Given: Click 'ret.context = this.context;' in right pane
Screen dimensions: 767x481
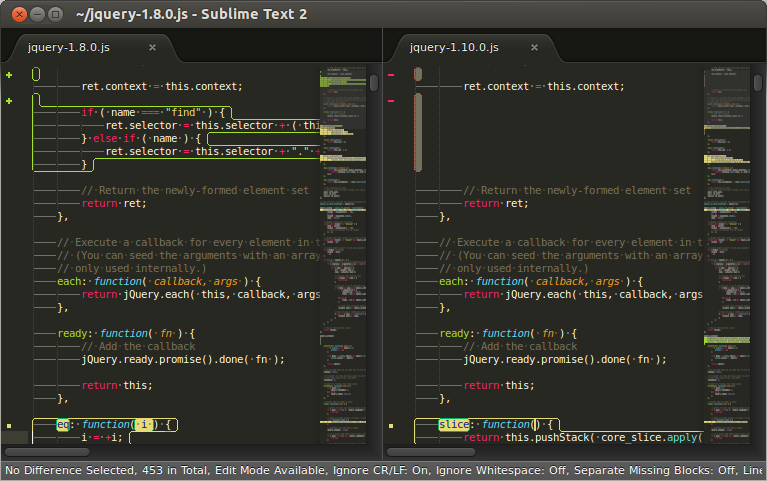Looking at the screenshot, I should click(x=544, y=87).
